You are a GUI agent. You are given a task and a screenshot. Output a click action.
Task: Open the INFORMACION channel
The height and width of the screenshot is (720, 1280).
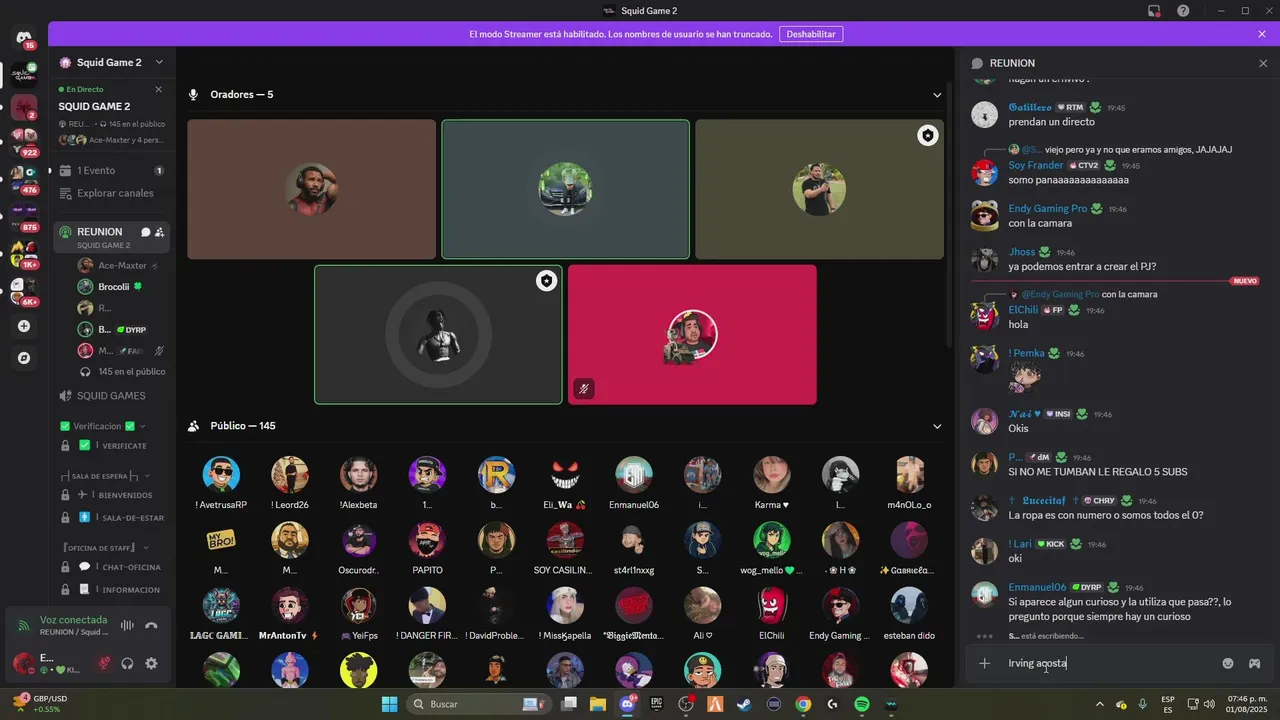111,590
